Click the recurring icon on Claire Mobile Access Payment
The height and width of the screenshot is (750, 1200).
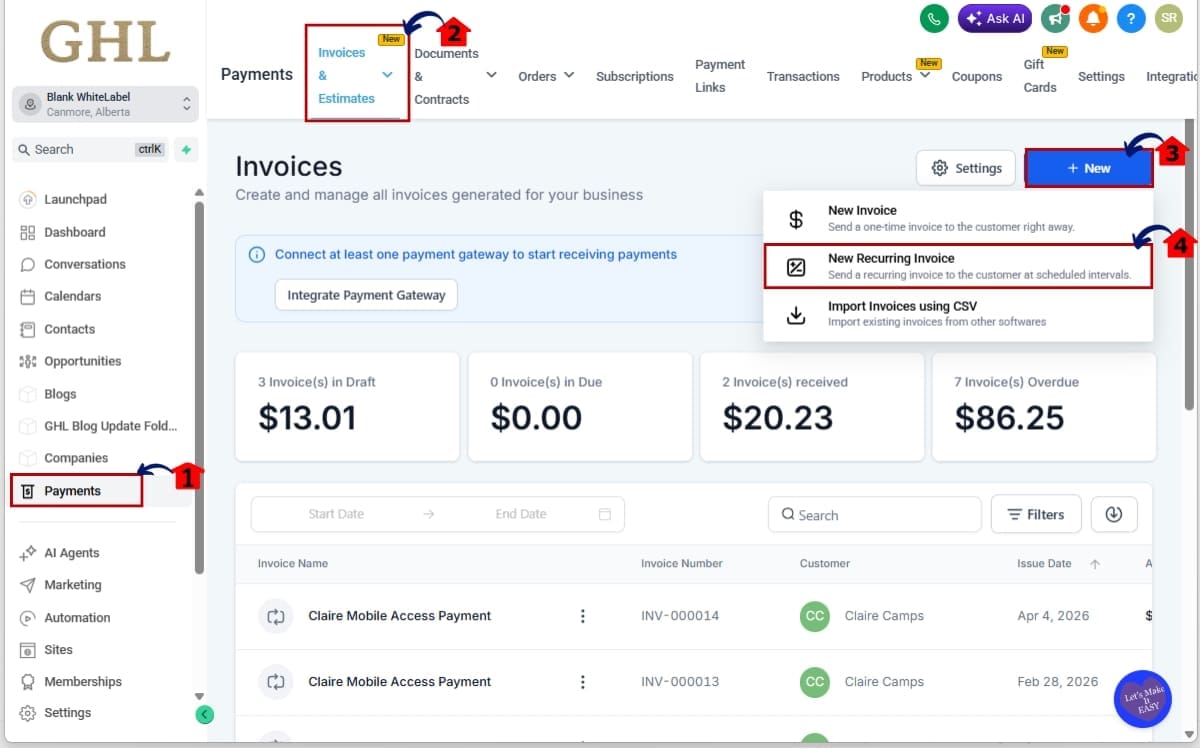tap(276, 616)
